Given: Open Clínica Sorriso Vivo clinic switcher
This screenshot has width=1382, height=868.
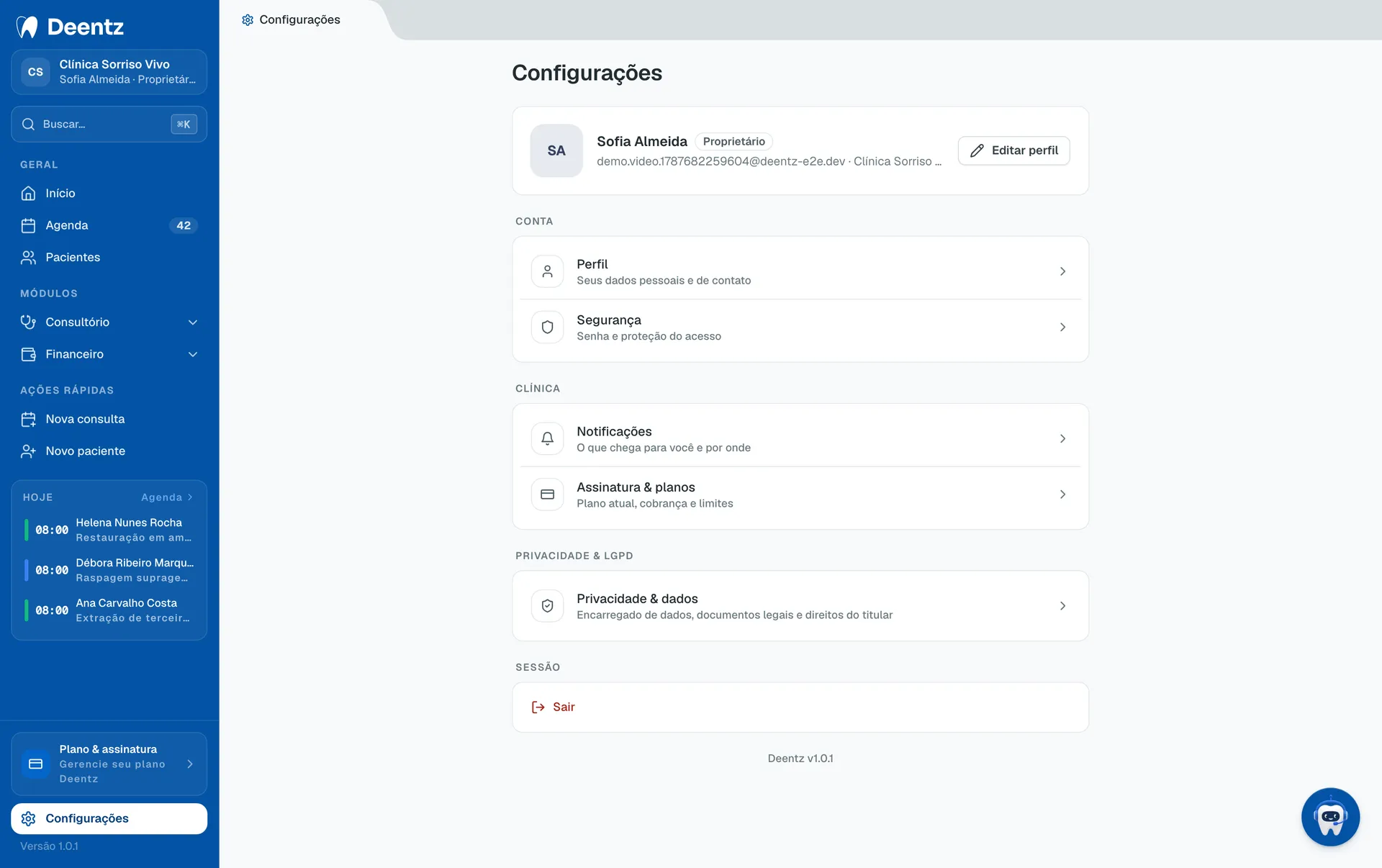Looking at the screenshot, I should [109, 72].
